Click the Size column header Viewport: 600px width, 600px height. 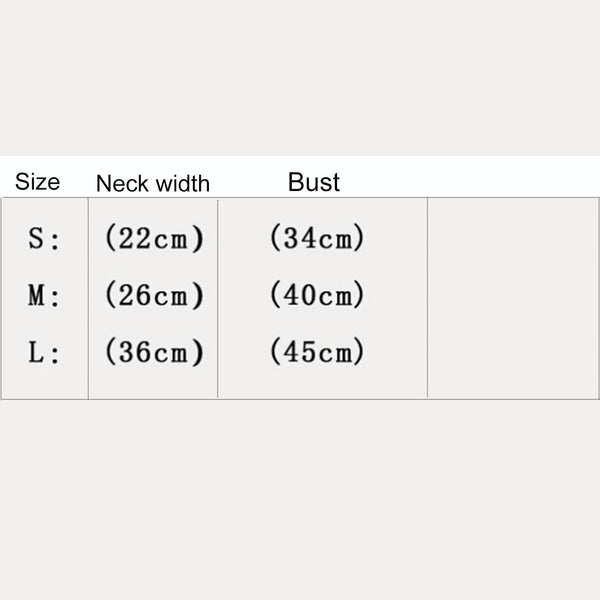37,182
